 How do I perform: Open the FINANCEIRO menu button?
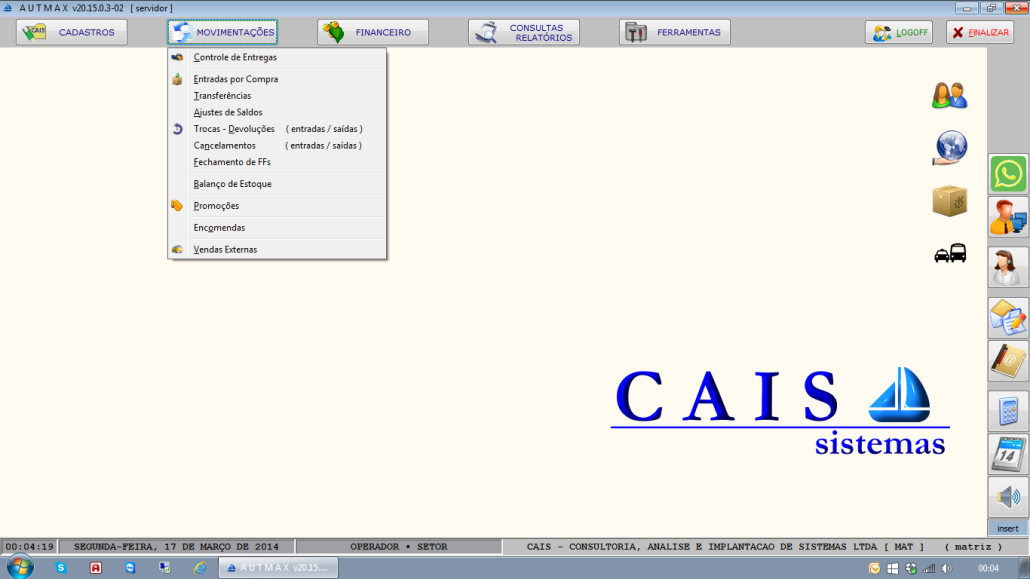pyautogui.click(x=372, y=32)
